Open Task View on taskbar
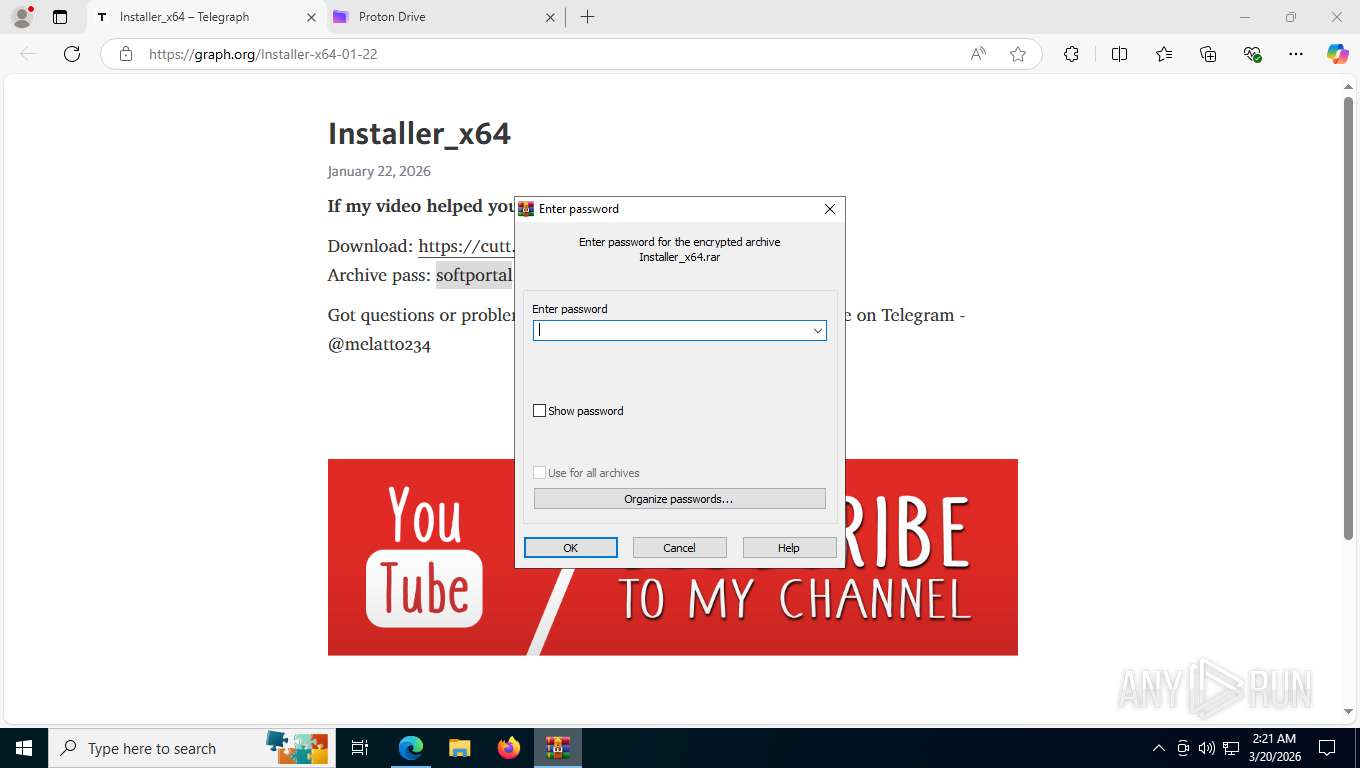Image resolution: width=1360 pixels, height=768 pixels. (361, 748)
